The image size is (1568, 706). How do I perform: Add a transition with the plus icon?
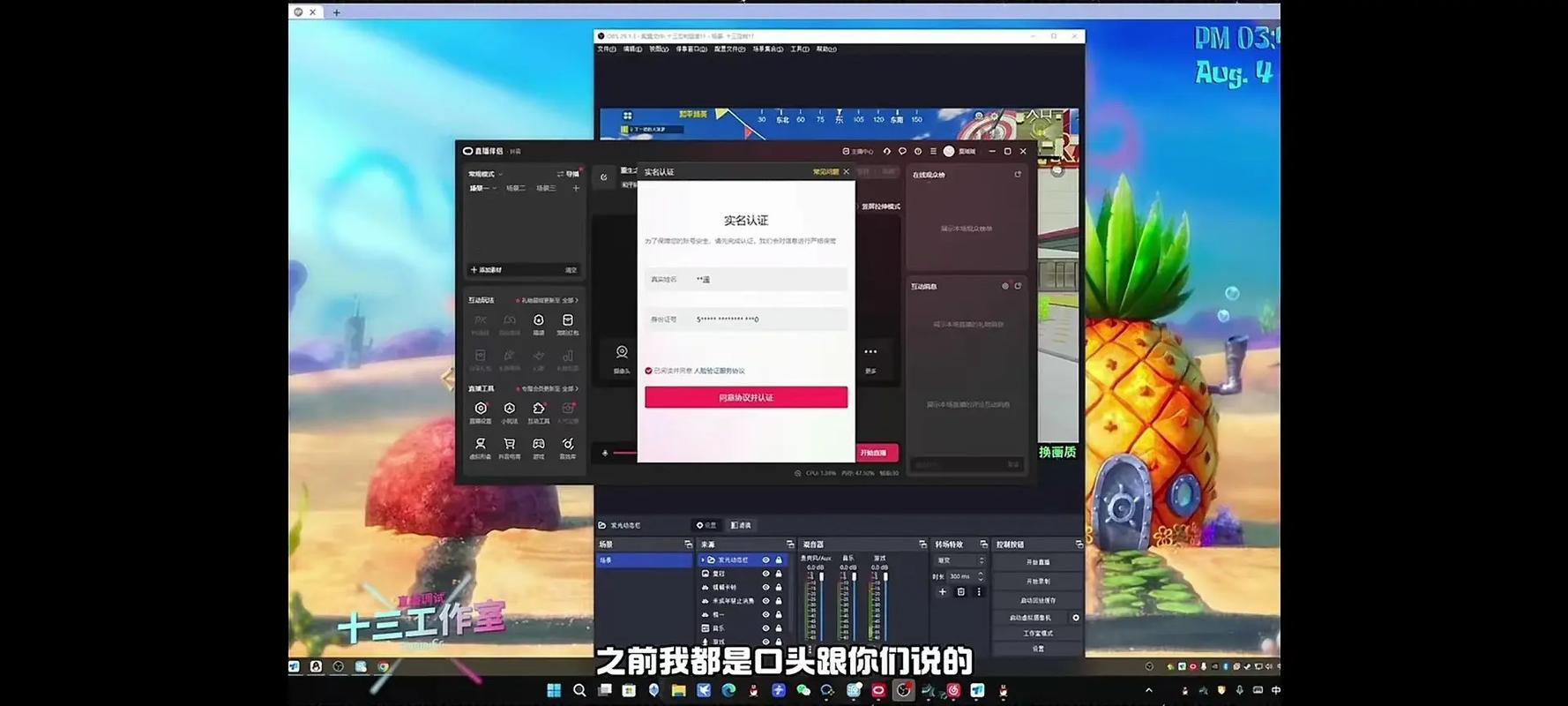click(x=942, y=592)
